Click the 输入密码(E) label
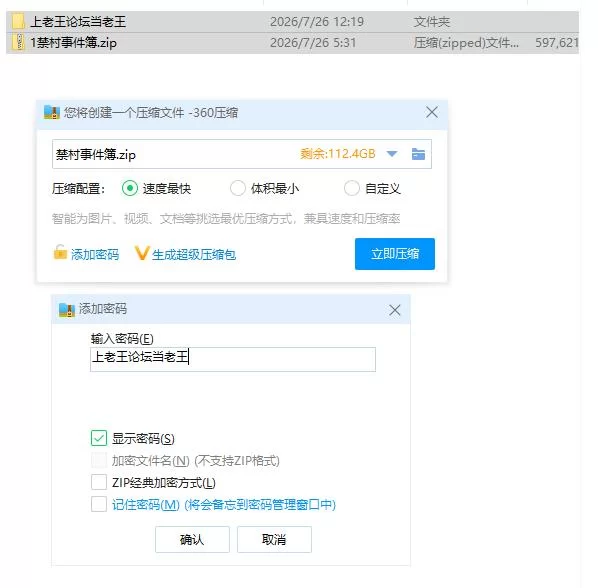This screenshot has height=588, width=598. 122,339
